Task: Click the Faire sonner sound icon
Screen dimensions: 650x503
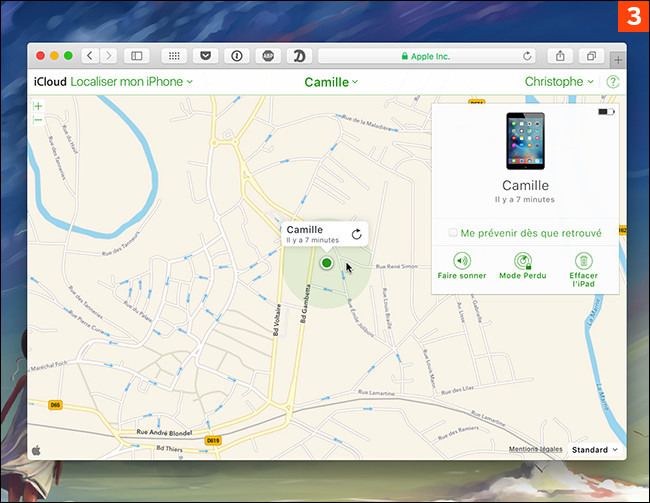Action: 461,260
